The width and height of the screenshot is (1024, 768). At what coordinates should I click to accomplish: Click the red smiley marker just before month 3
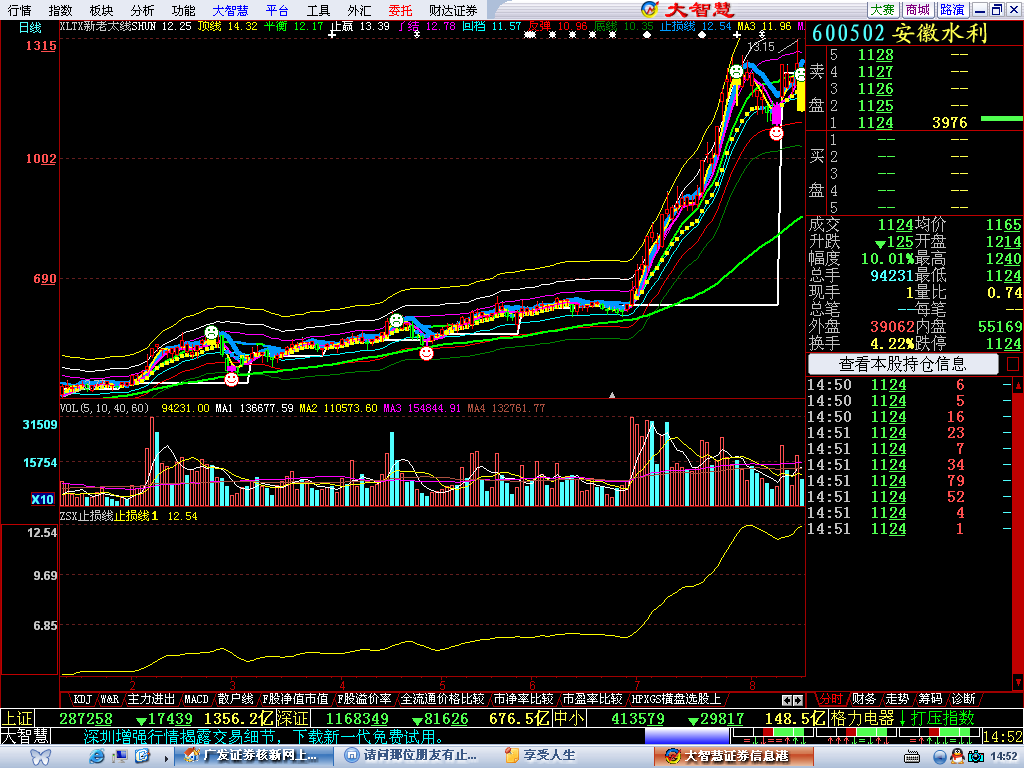[231, 379]
